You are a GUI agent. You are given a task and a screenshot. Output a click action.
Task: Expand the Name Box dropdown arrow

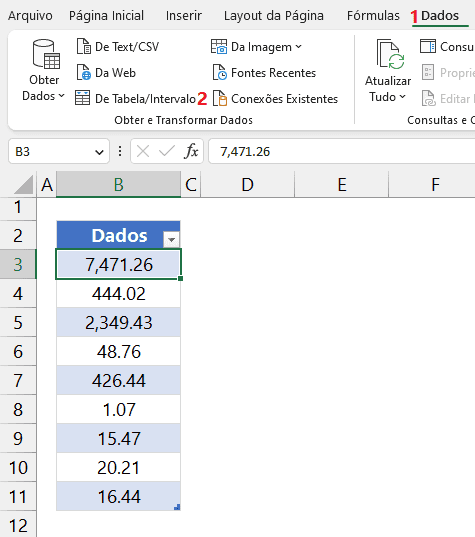(x=99, y=152)
